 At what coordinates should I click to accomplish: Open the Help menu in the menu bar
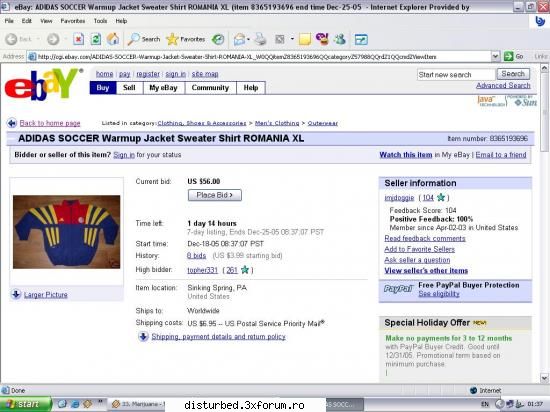coord(121,21)
